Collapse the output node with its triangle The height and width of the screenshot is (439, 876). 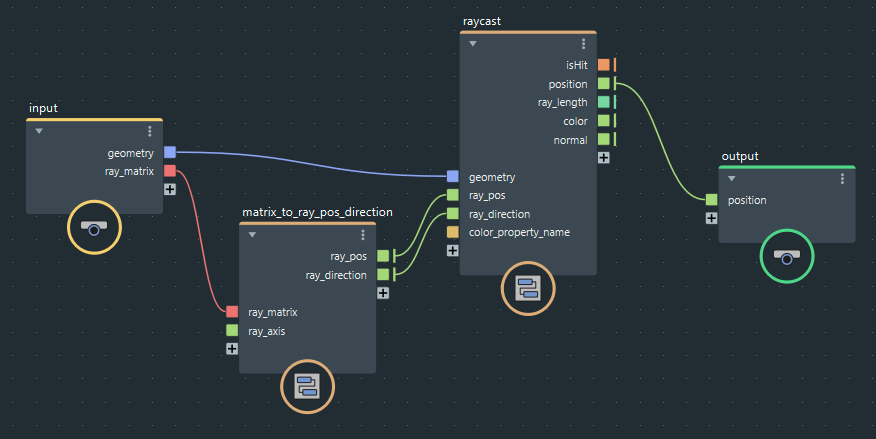click(731, 178)
